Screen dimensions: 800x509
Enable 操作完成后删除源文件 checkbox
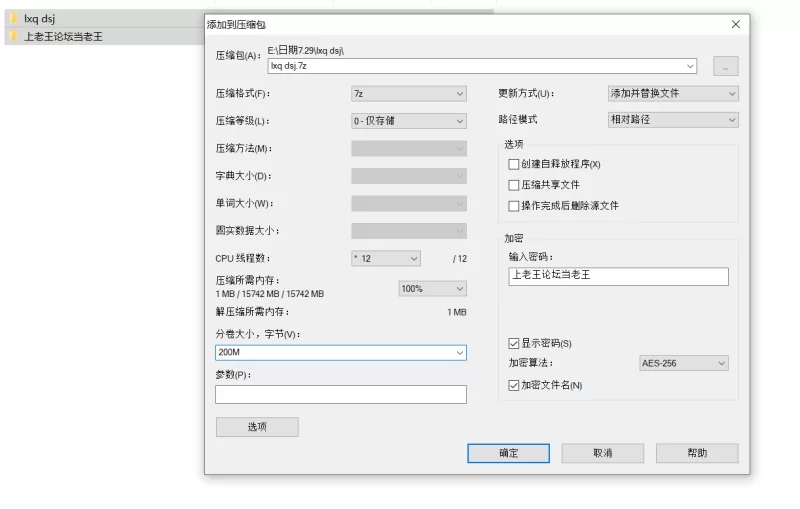[x=513, y=206]
